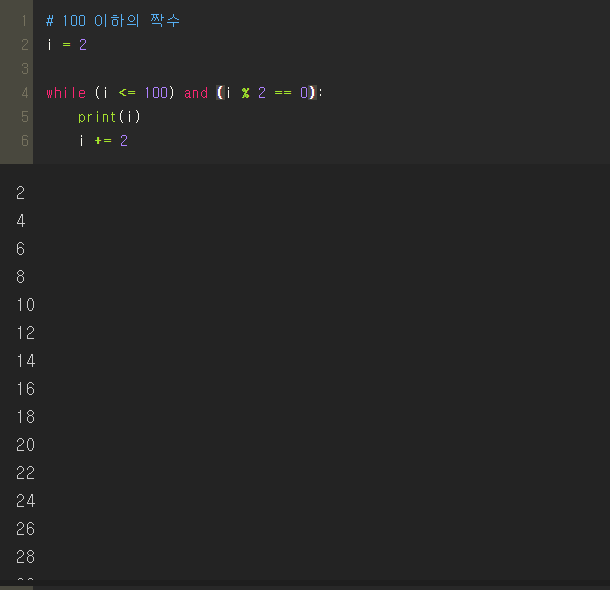Click the '%' modulo operator
The width and height of the screenshot is (610, 590).
pyautogui.click(x=245, y=93)
